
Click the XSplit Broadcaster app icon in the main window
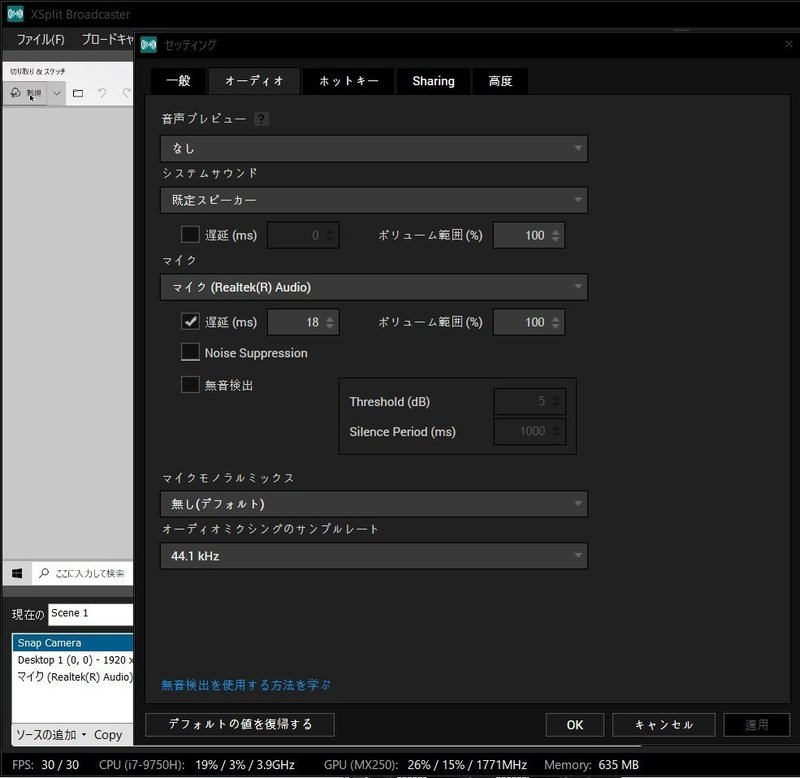pos(15,14)
